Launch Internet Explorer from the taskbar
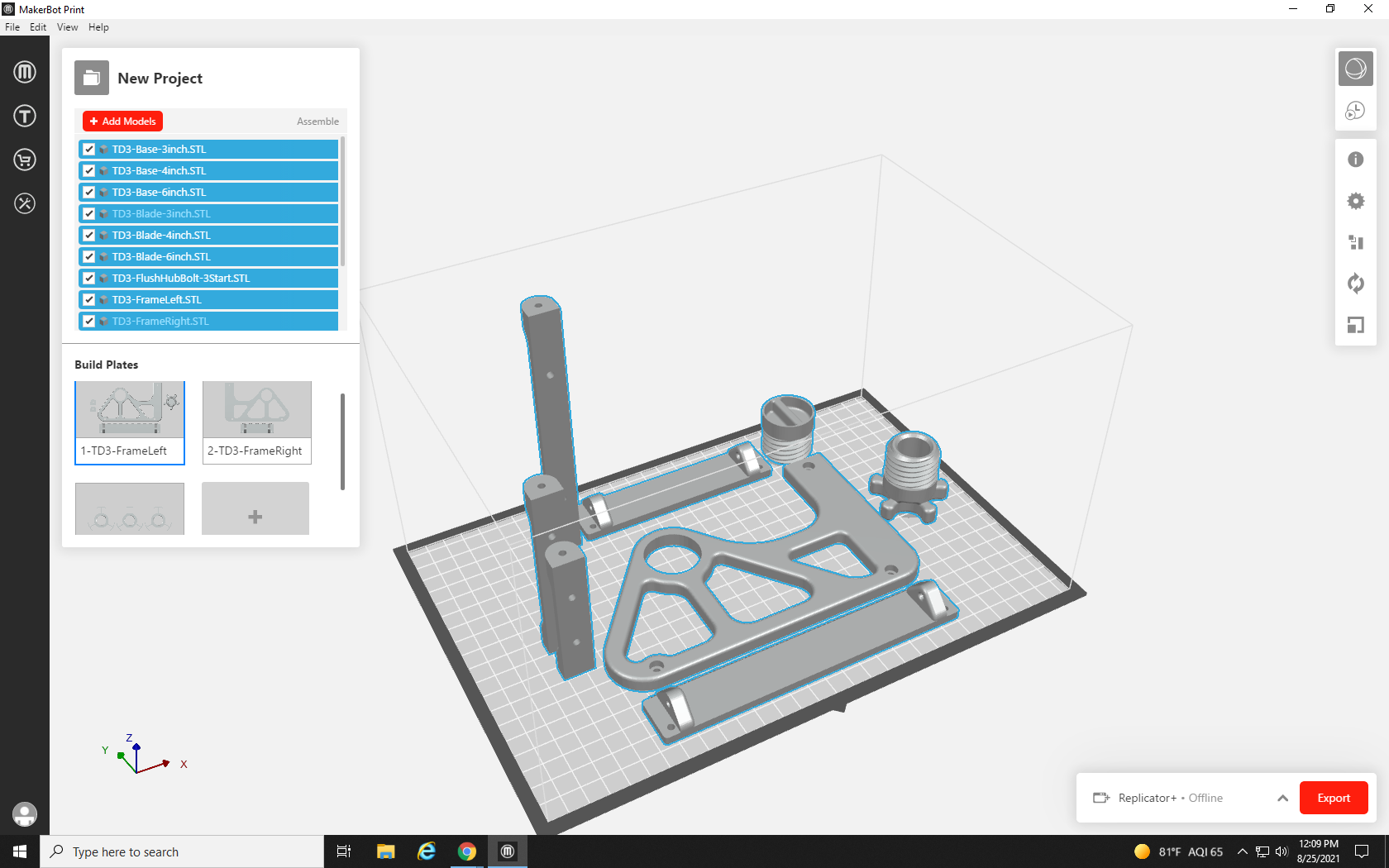This screenshot has height=868, width=1389. 427,851
